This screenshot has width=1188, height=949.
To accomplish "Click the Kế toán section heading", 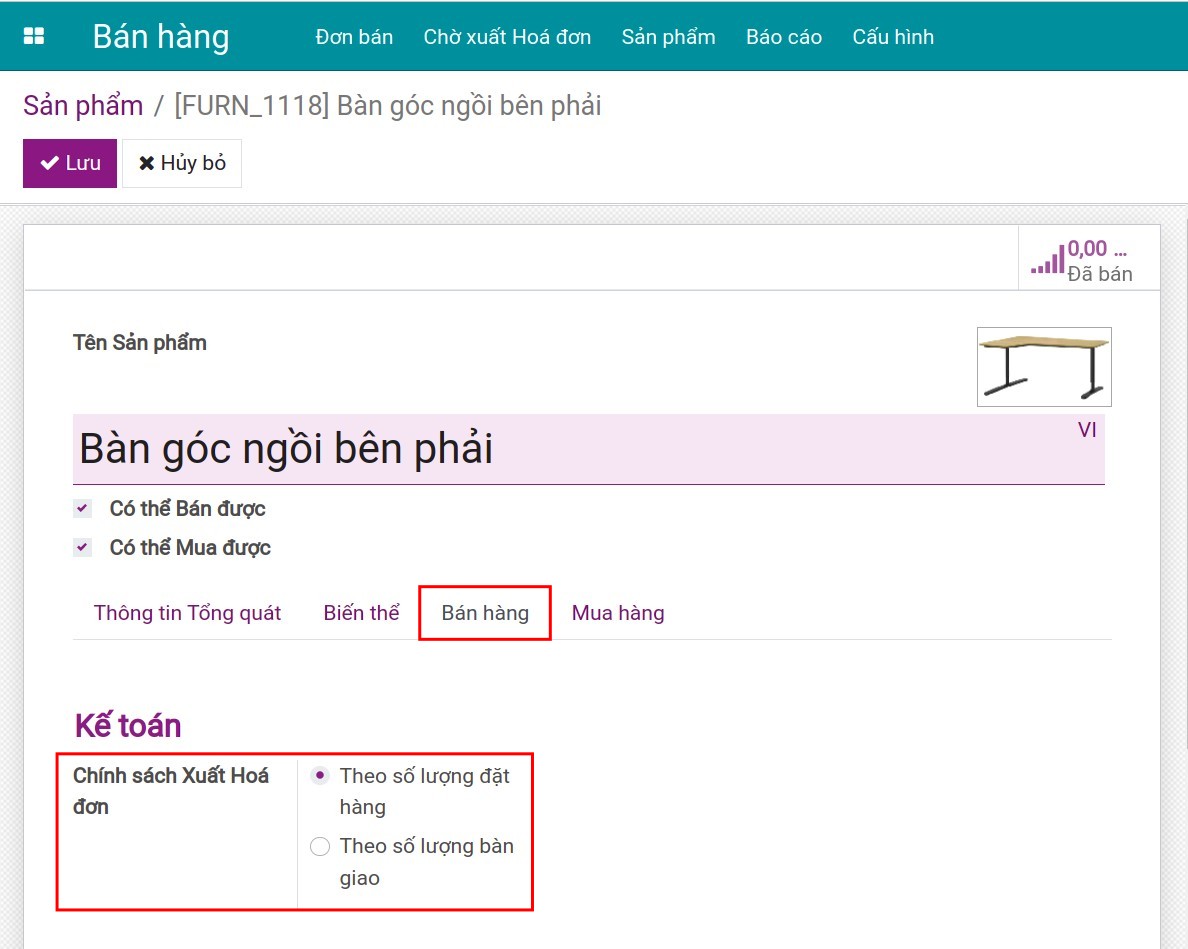I will coord(128,726).
